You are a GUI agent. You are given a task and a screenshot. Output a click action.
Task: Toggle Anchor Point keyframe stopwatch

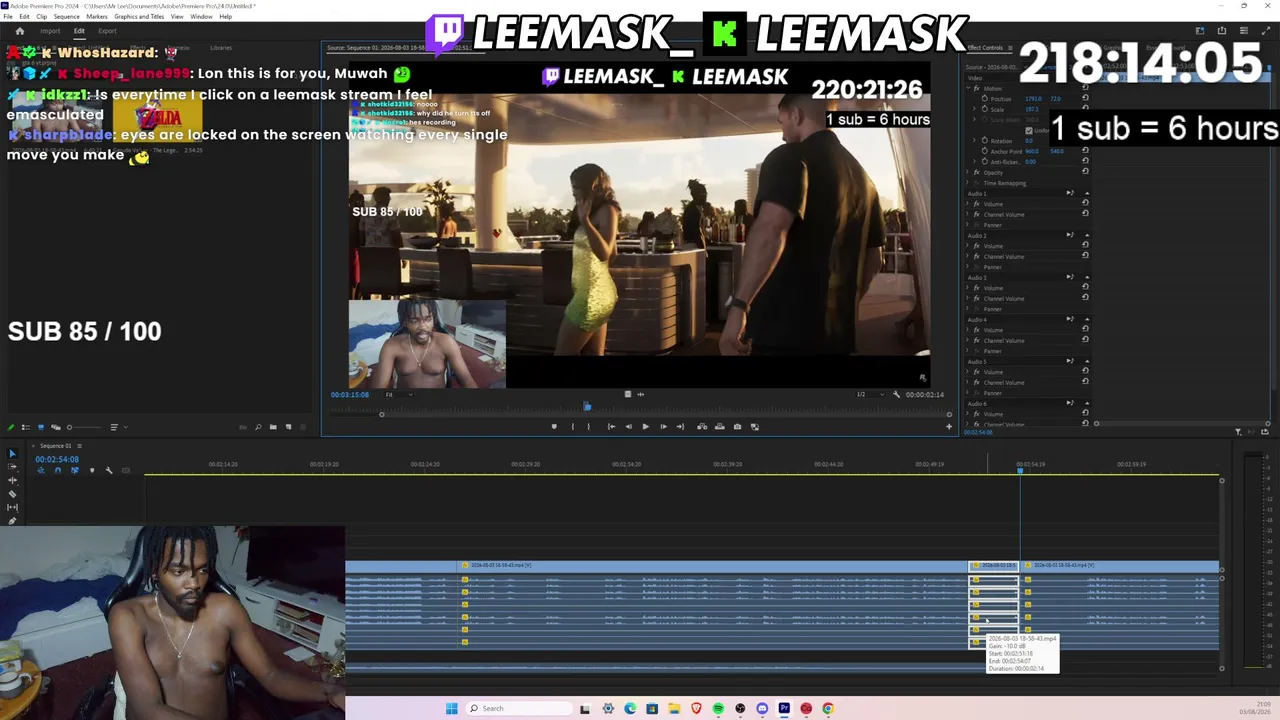[x=984, y=151]
